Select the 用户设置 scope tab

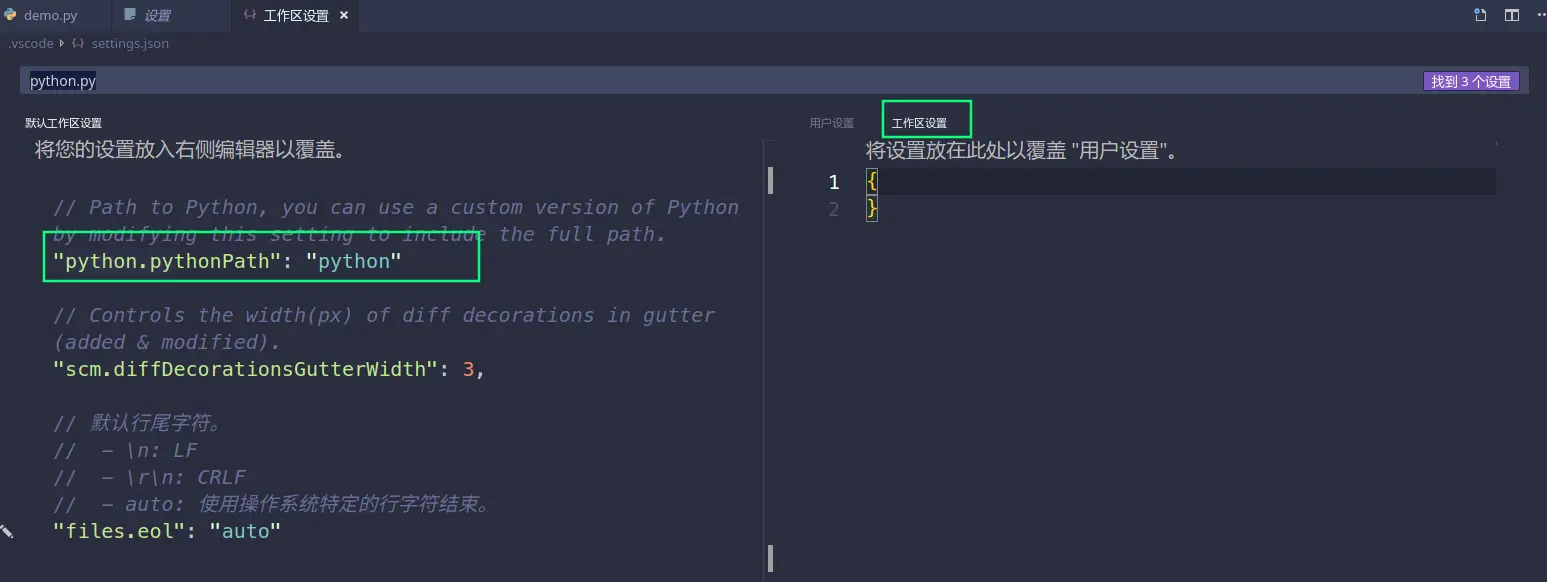[831, 123]
